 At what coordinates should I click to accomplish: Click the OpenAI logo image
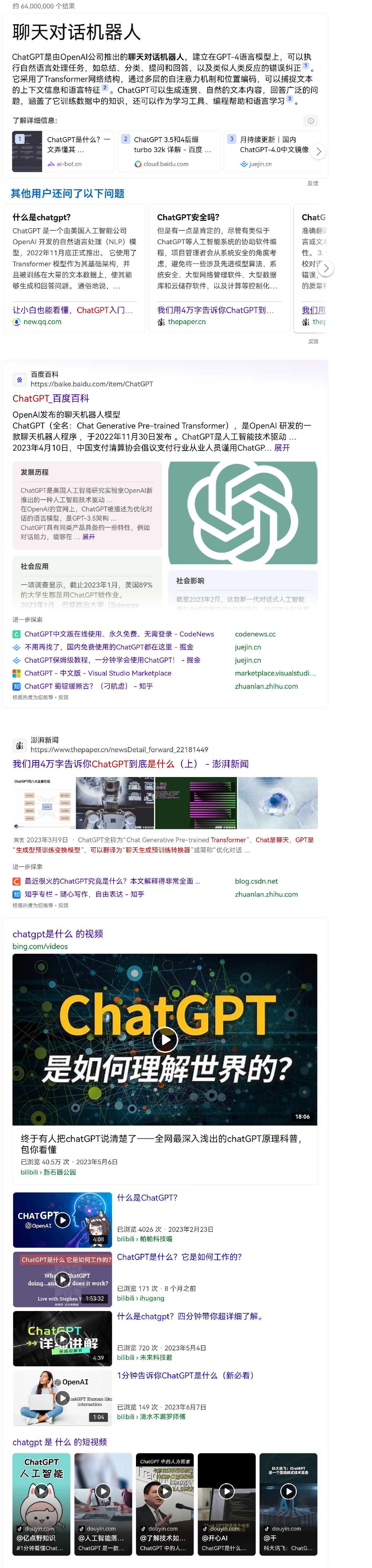click(x=243, y=512)
